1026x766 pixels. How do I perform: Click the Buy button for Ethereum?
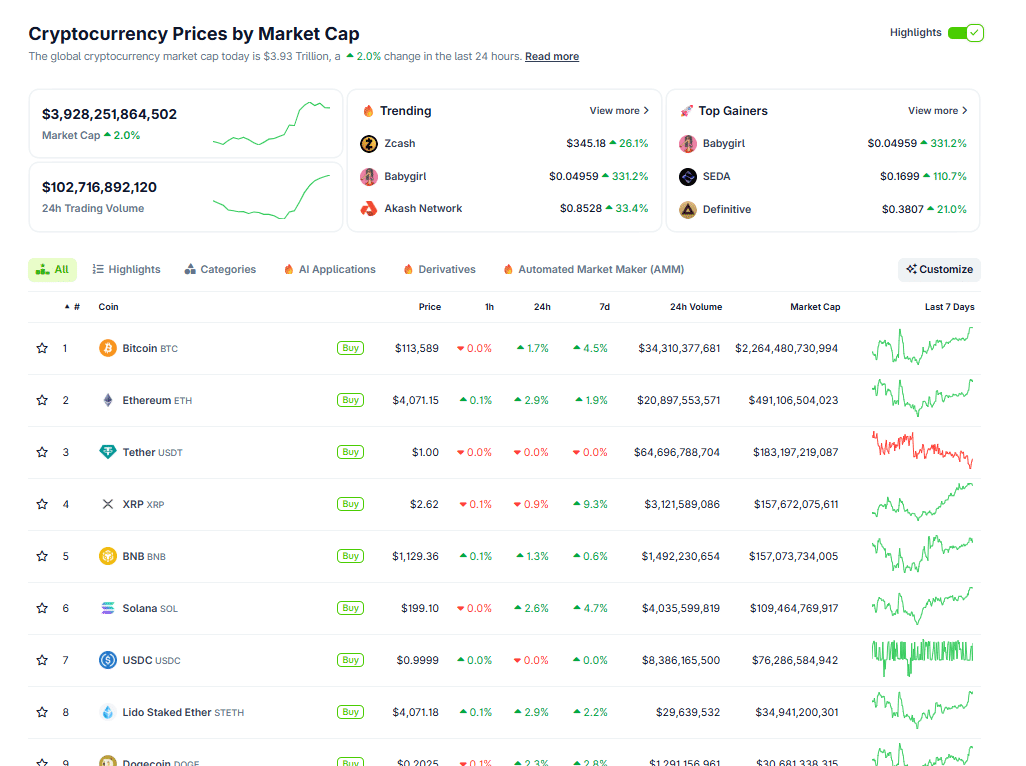[x=350, y=400]
